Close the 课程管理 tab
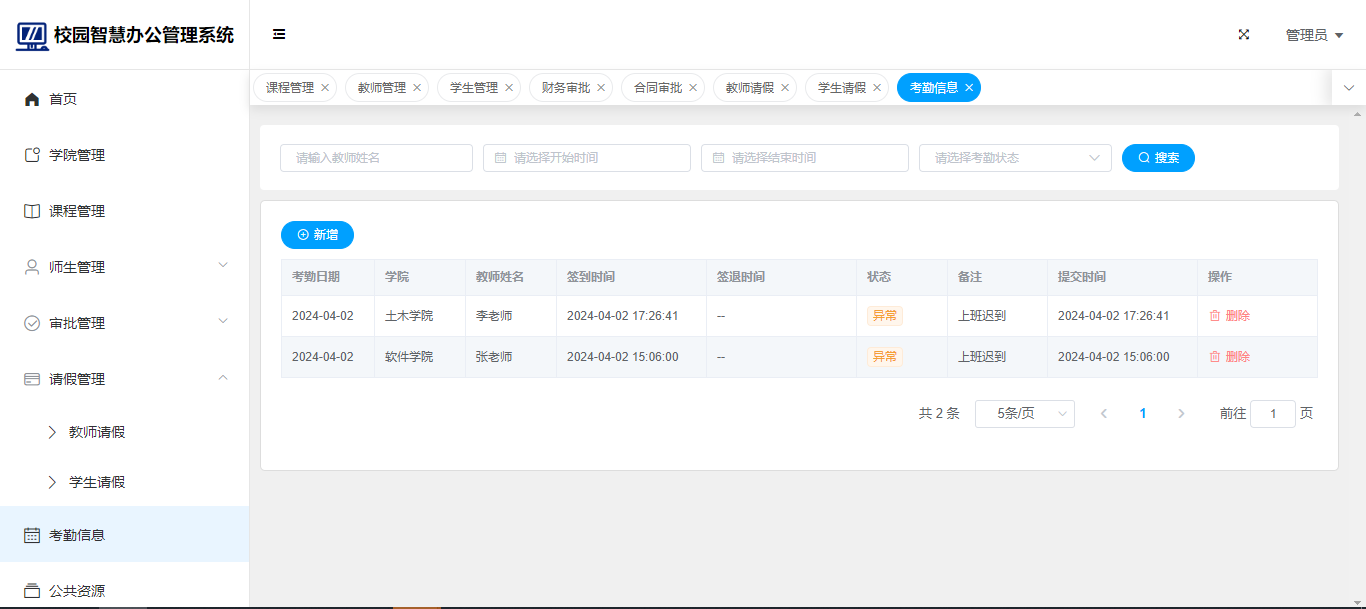Image resolution: width=1366 pixels, height=609 pixels. pyautogui.click(x=325, y=88)
